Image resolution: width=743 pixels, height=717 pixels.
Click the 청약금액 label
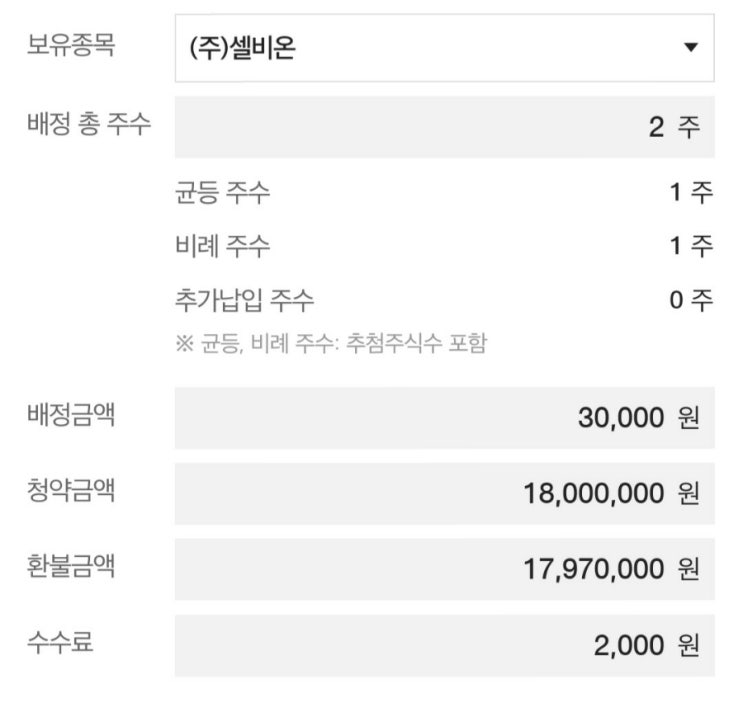71,490
